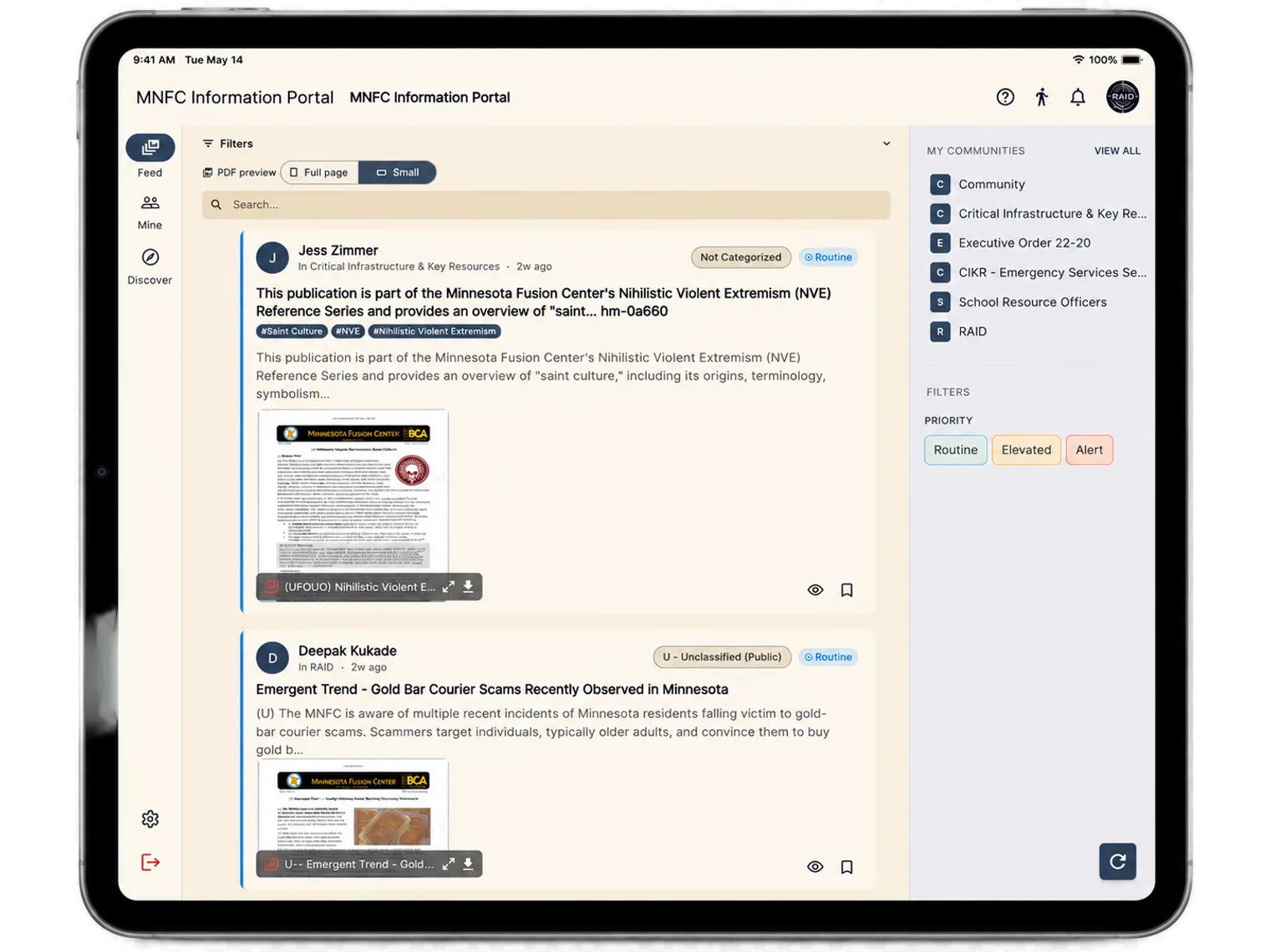Click the #Saint Culture tag

coord(292,332)
